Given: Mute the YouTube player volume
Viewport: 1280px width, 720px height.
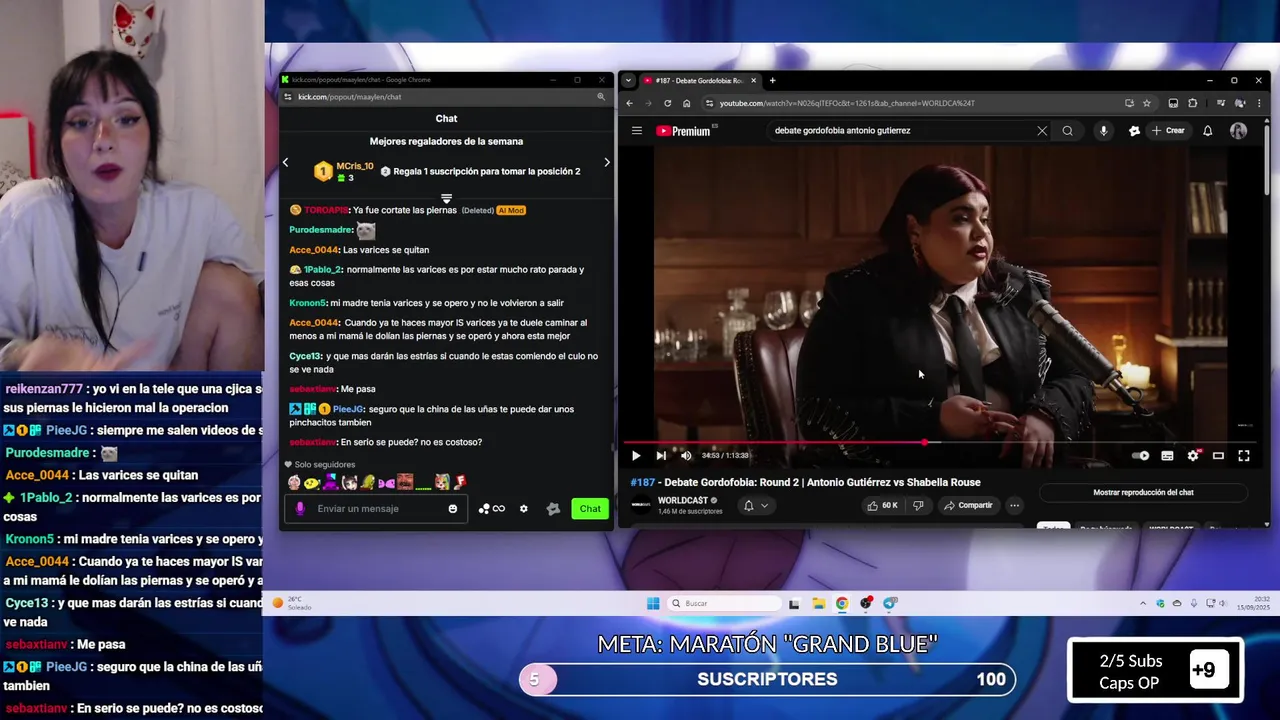Looking at the screenshot, I should point(686,456).
